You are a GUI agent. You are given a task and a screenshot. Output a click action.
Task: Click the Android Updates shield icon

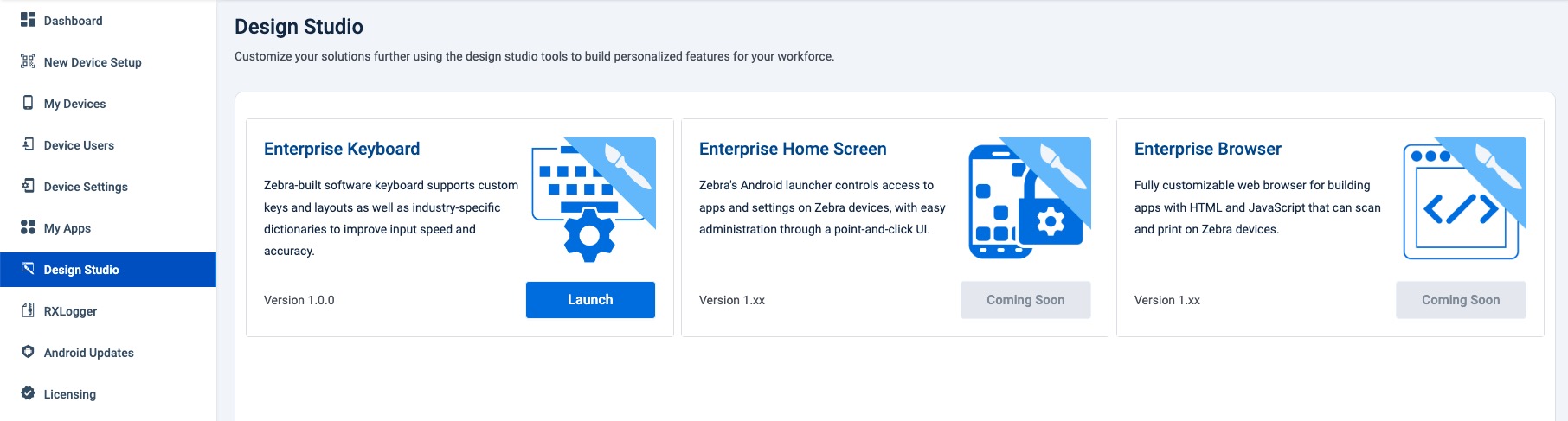coord(28,352)
